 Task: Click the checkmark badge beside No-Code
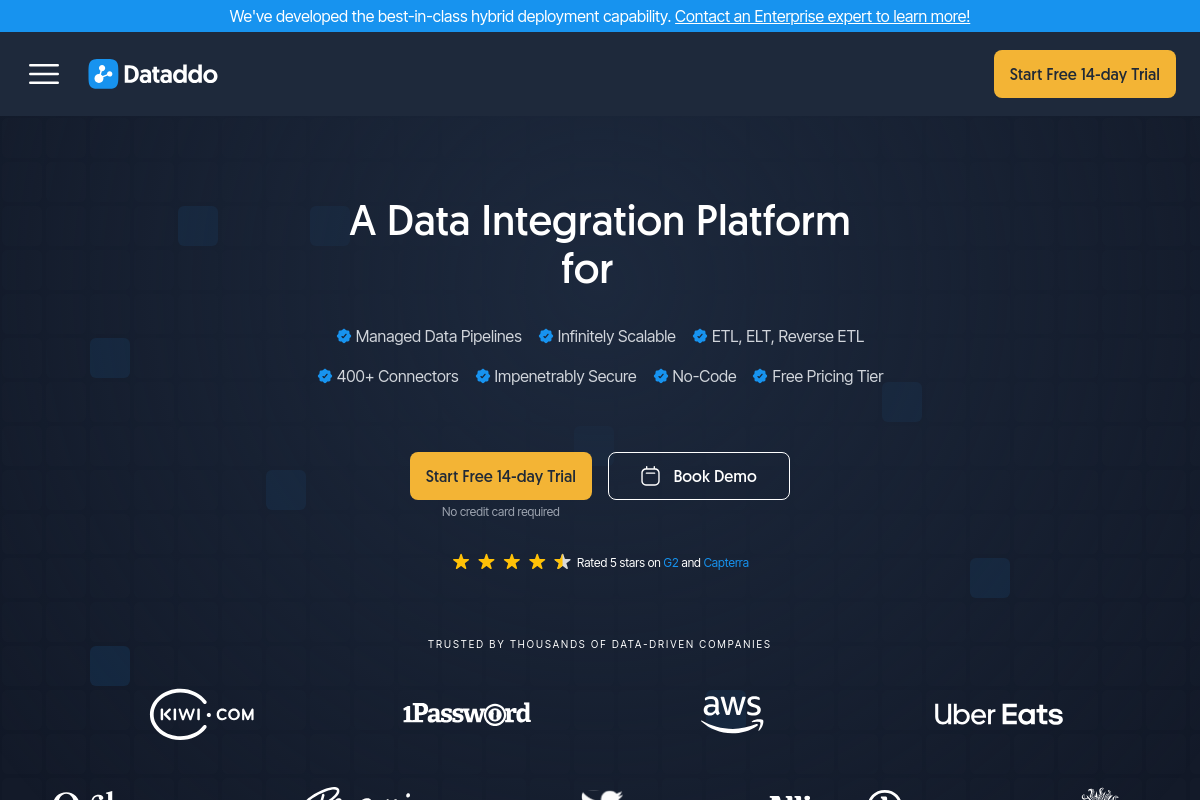click(661, 376)
